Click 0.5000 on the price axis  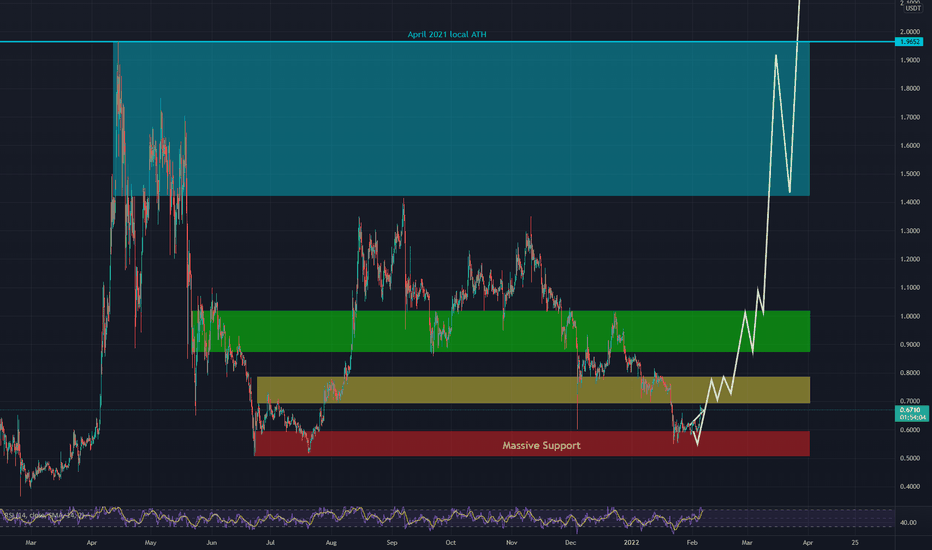point(910,458)
